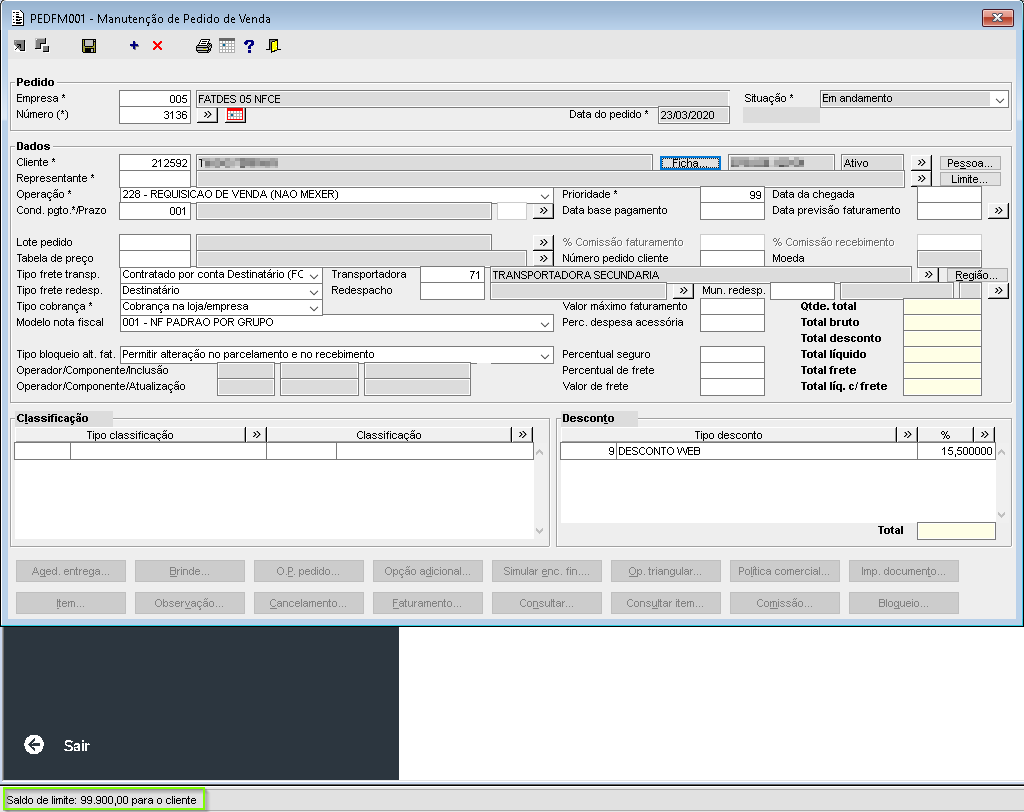Click scroll up arrow in Classificação grid
Viewport: 1024px width, 812px height.
pyautogui.click(x=539, y=451)
